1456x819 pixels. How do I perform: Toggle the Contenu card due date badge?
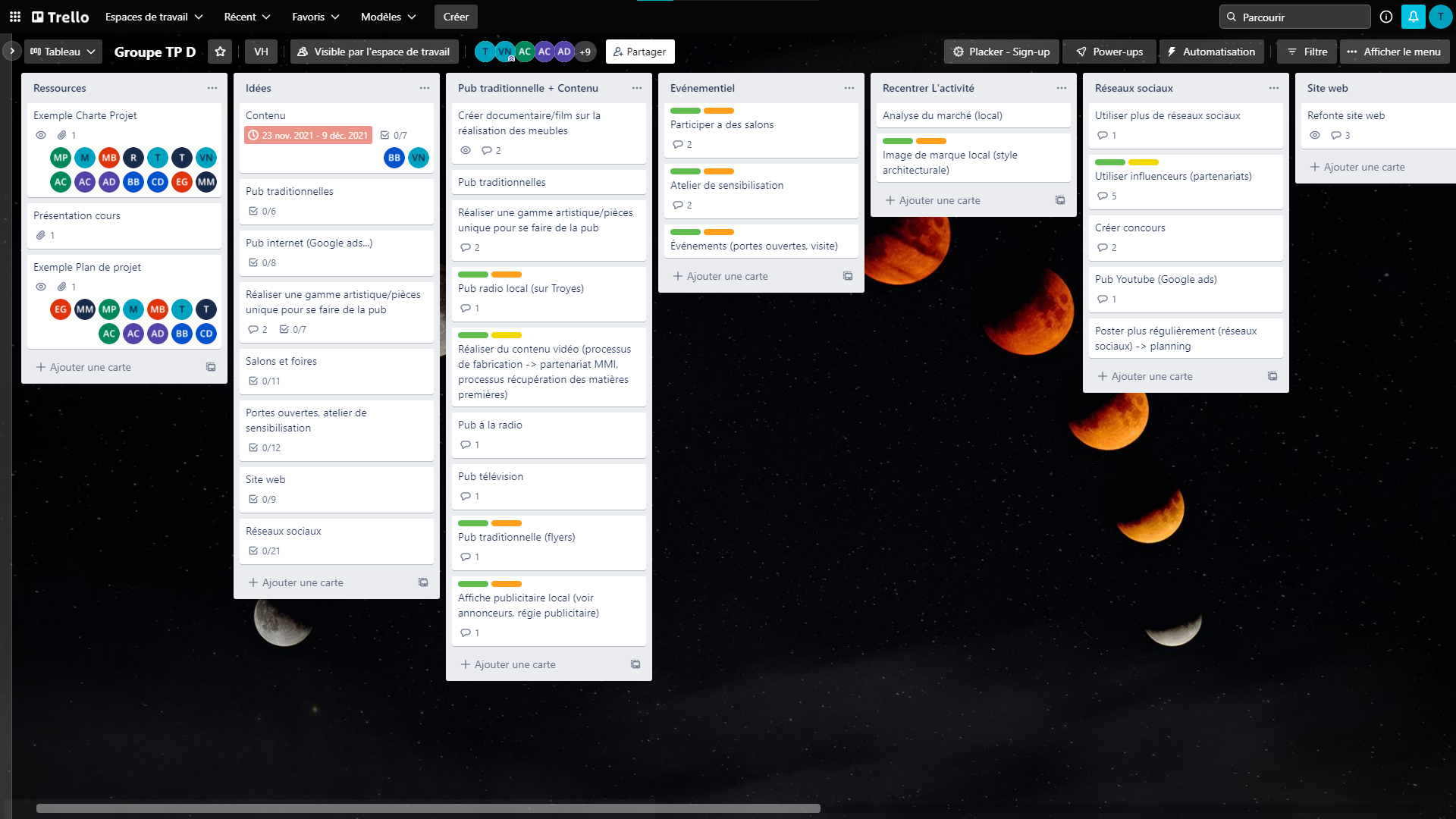pyautogui.click(x=308, y=135)
